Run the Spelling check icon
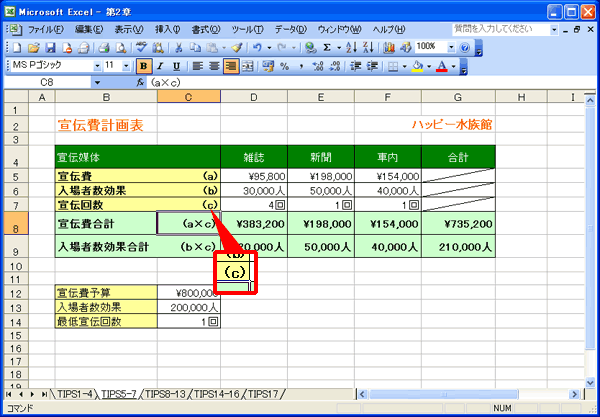The width and height of the screenshot is (600, 417). click(x=141, y=47)
